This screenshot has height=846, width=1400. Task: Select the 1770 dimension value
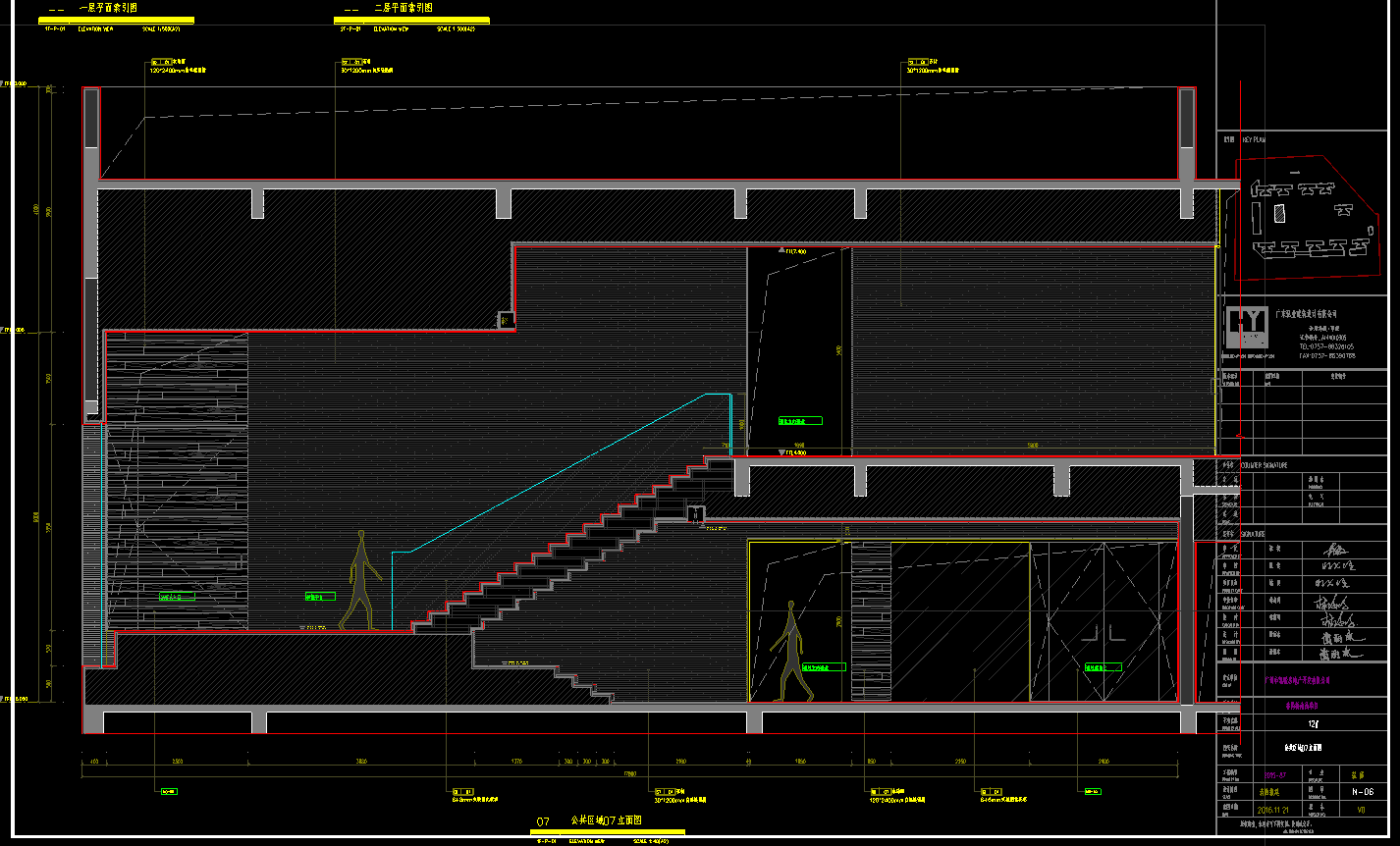[x=516, y=761]
